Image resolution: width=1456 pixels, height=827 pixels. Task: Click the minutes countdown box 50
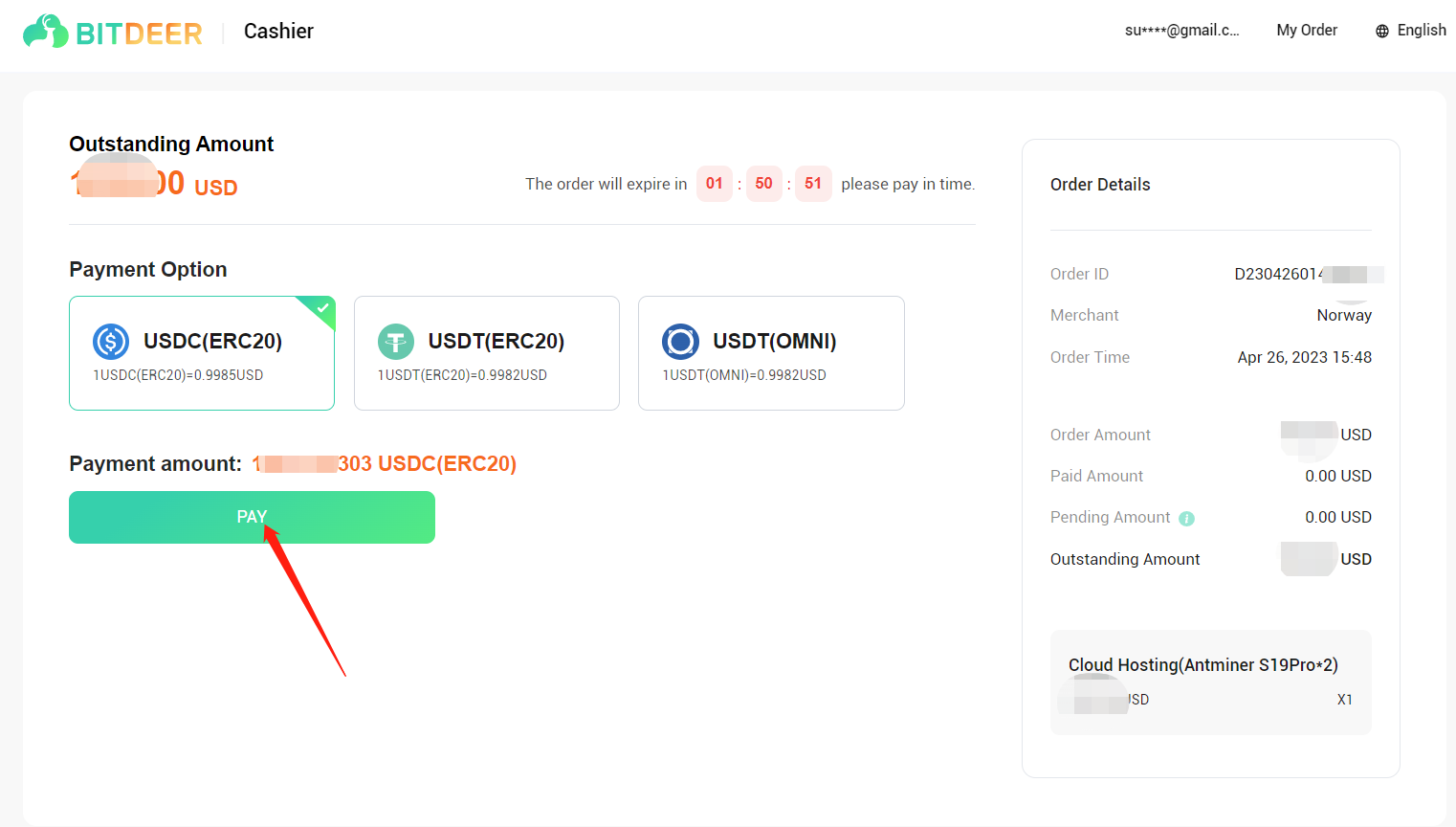point(763,184)
